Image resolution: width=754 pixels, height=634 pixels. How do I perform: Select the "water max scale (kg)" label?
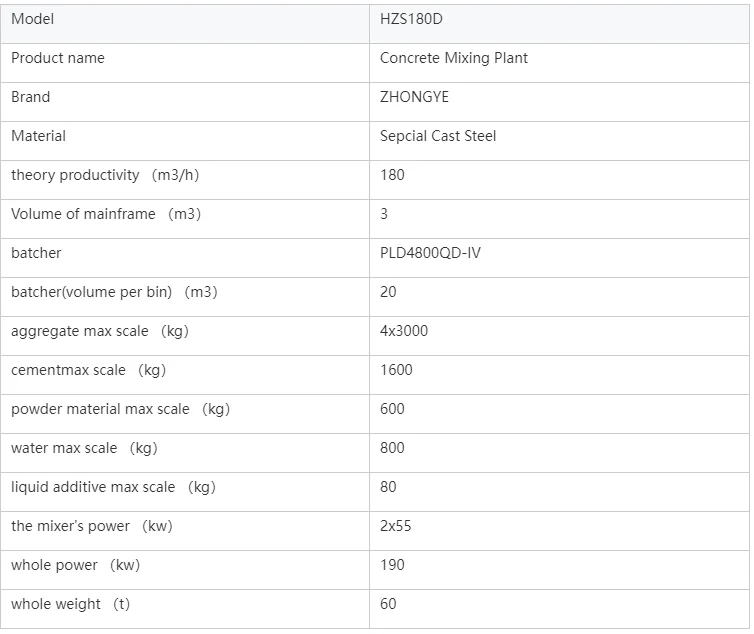pyautogui.click(x=84, y=448)
